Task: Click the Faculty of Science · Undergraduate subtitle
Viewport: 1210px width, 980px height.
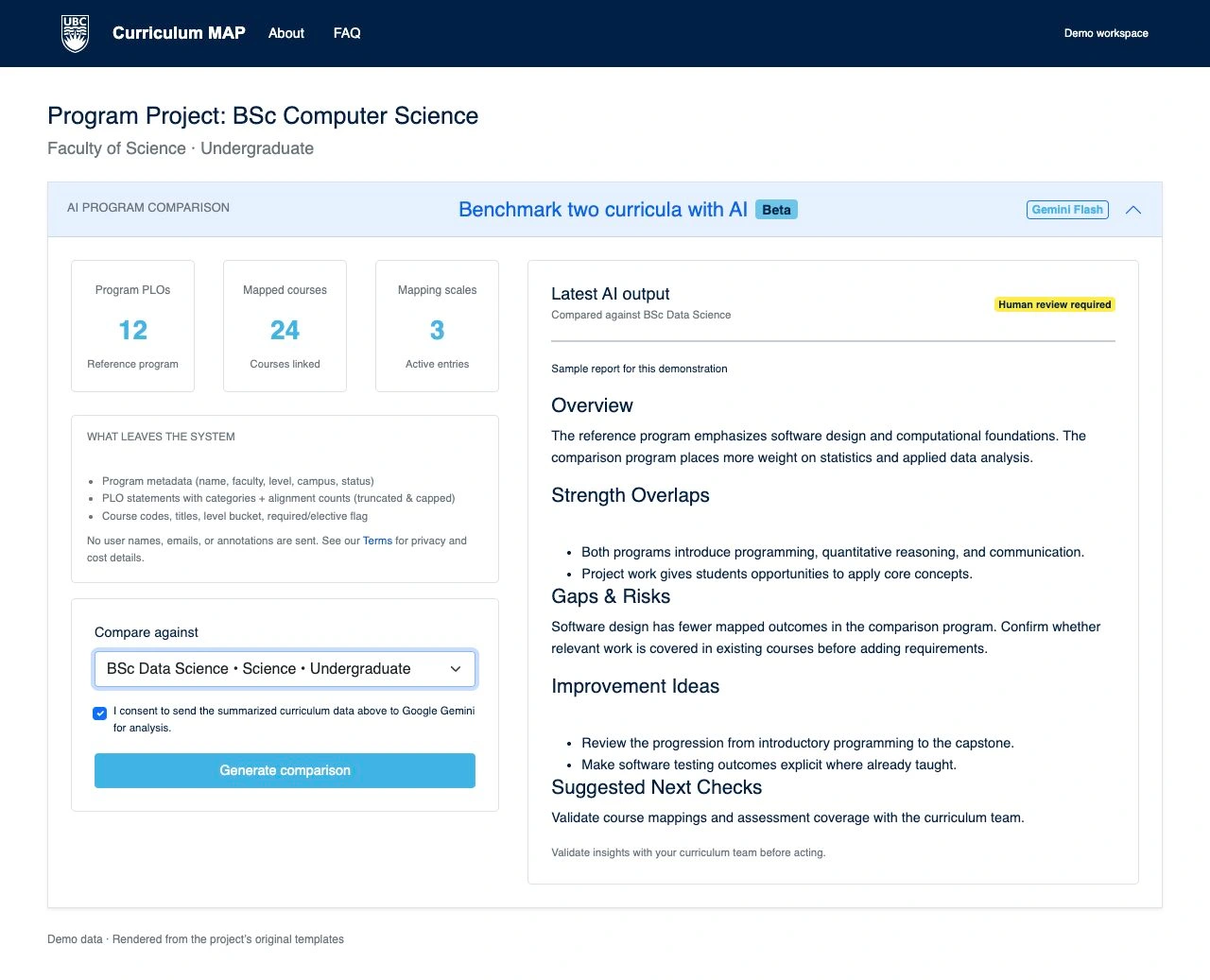Action: click(x=181, y=148)
